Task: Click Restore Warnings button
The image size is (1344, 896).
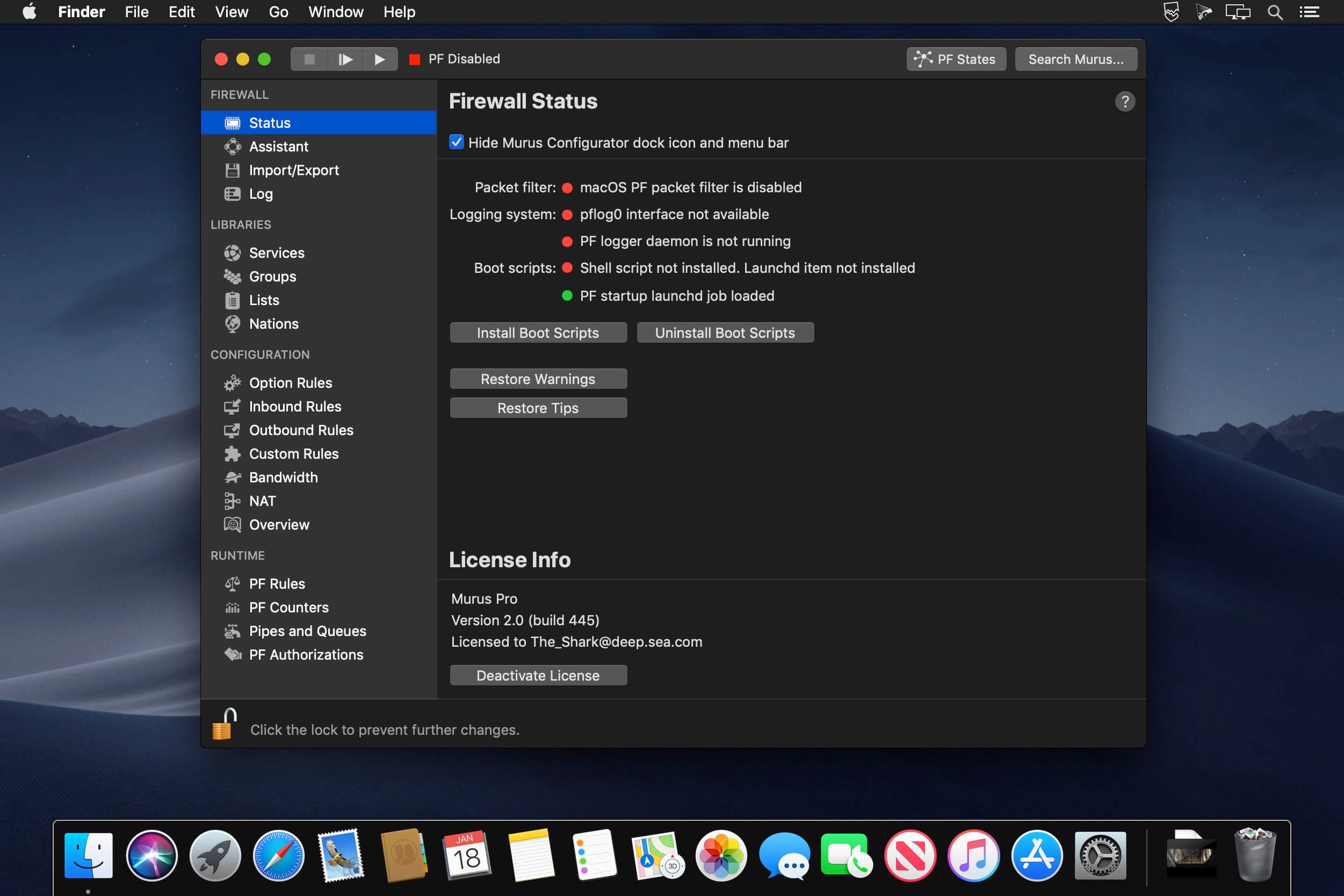Action: [538, 379]
